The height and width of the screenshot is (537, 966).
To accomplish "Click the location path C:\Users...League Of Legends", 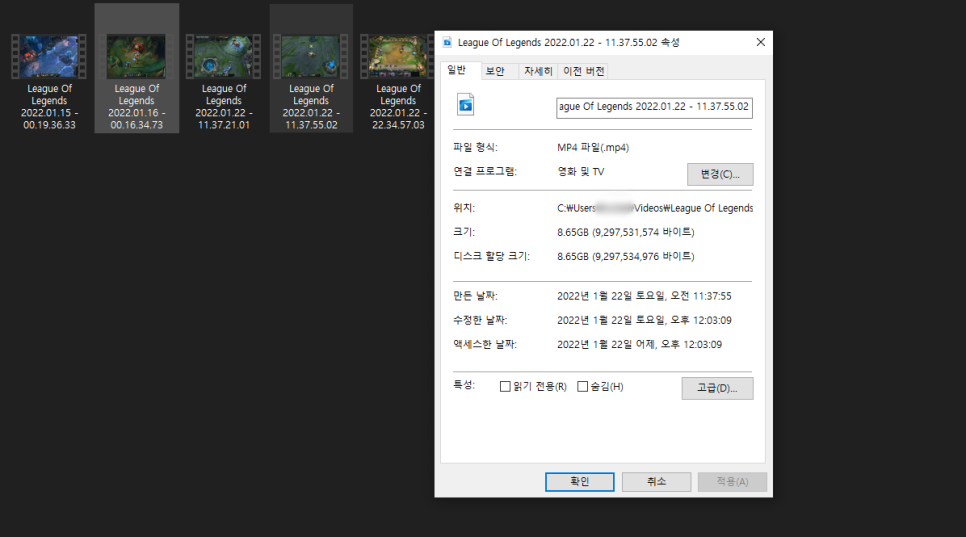I will click(655, 208).
